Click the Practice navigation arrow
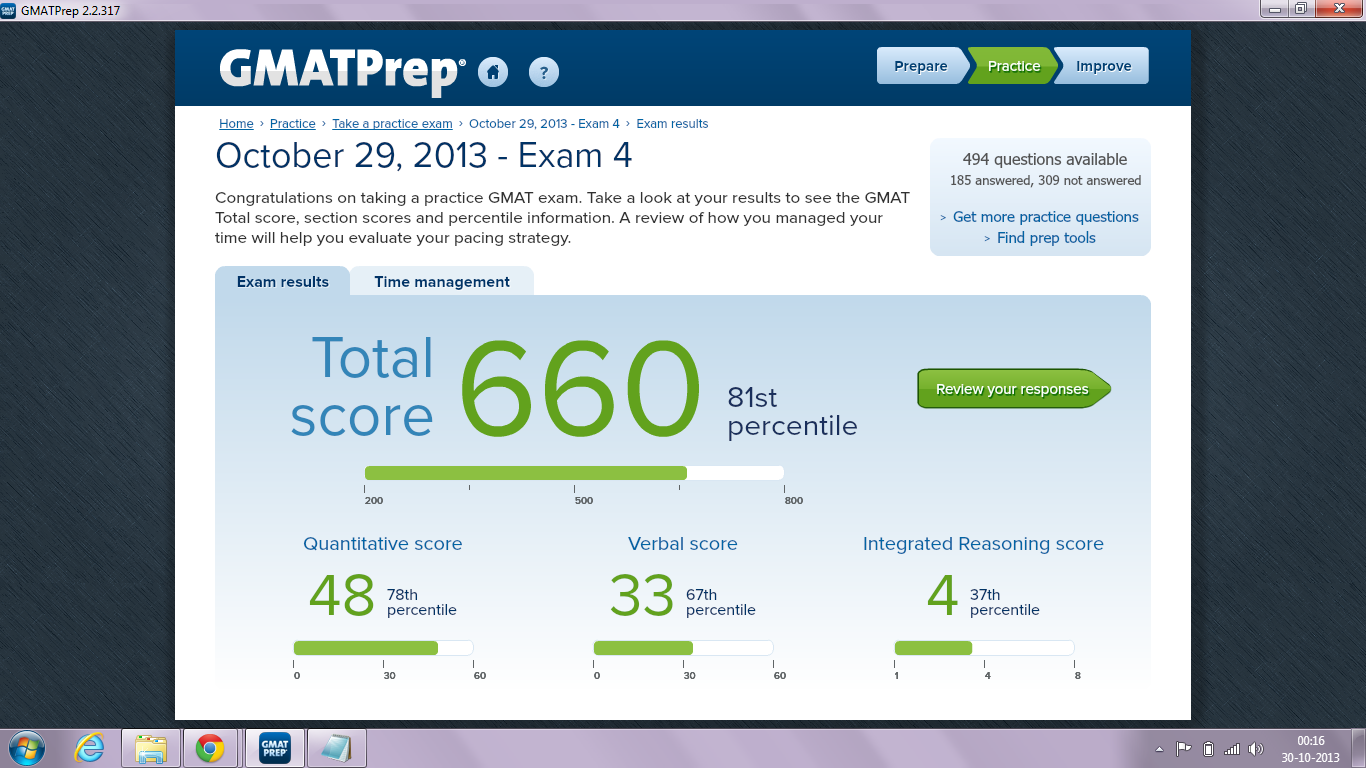Image resolution: width=1366 pixels, height=768 pixels. [1013, 65]
